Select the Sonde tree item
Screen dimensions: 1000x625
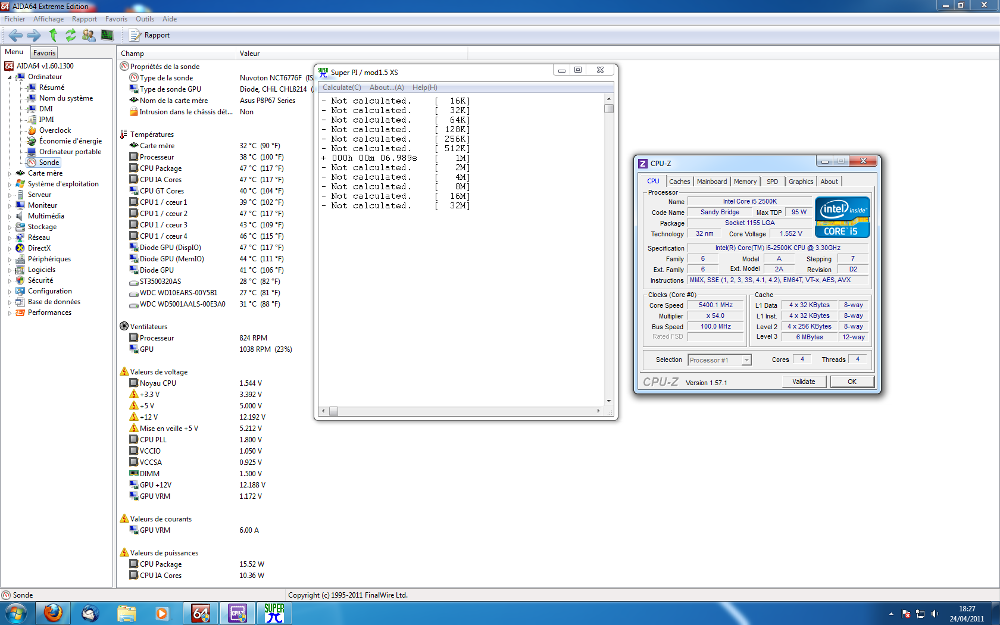(49, 163)
